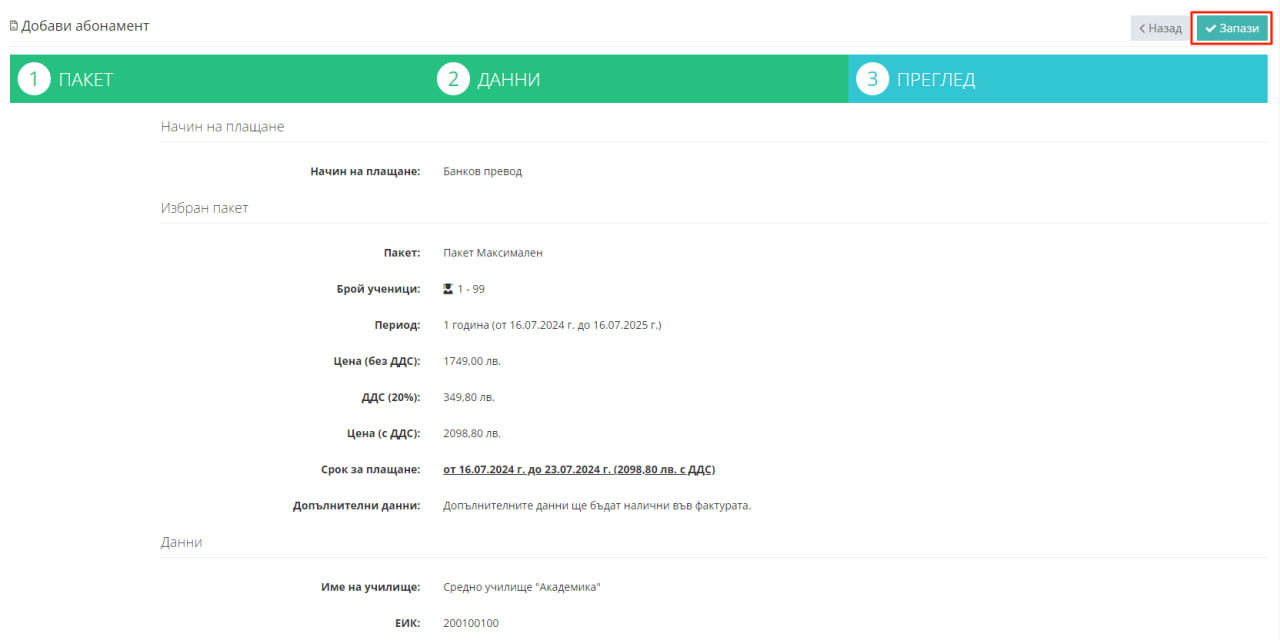Open the ПРЕГЛЕД step tab

click(x=935, y=80)
